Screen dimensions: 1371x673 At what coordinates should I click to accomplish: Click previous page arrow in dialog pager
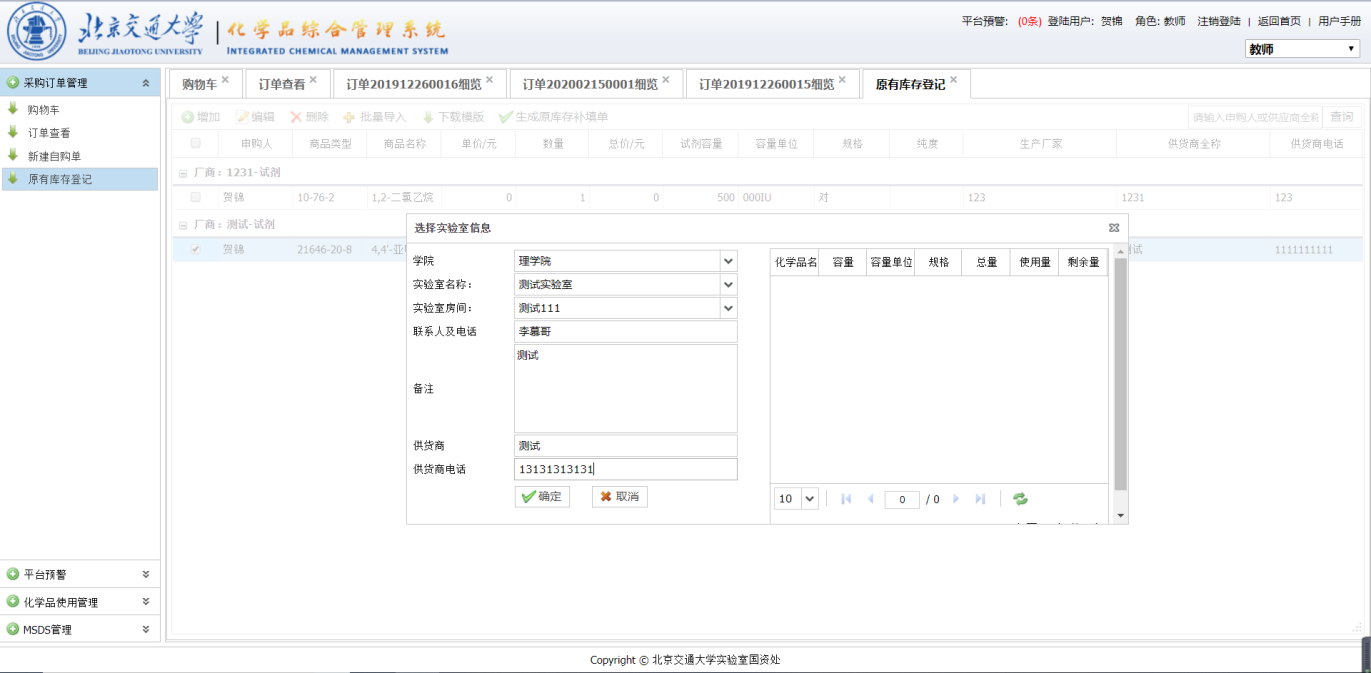(870, 499)
